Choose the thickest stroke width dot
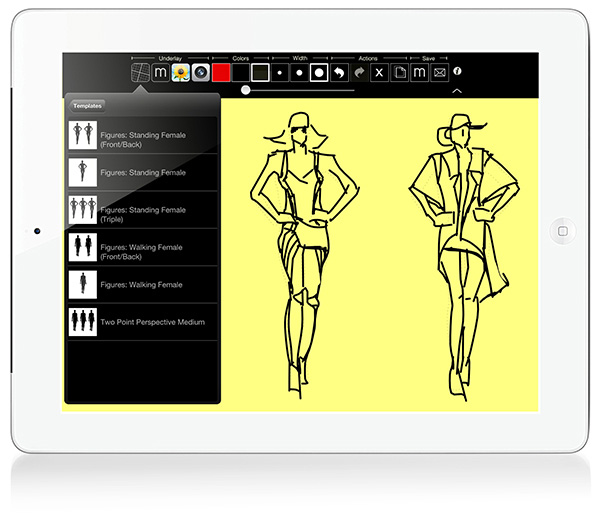 (x=319, y=73)
